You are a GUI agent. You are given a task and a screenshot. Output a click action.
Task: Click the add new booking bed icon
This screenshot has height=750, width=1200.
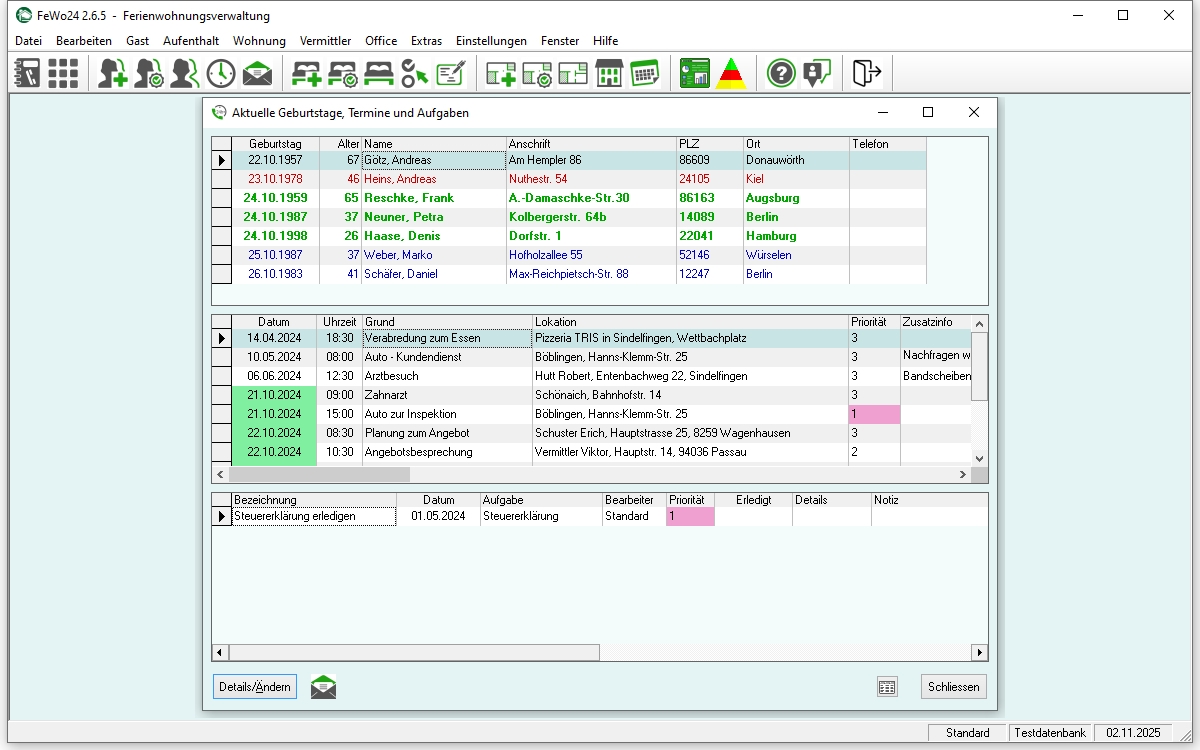tap(306, 73)
